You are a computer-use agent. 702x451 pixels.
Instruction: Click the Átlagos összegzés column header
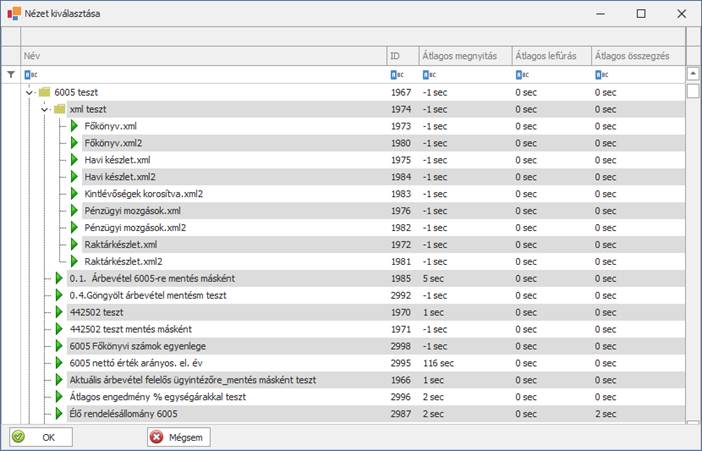tap(636, 56)
